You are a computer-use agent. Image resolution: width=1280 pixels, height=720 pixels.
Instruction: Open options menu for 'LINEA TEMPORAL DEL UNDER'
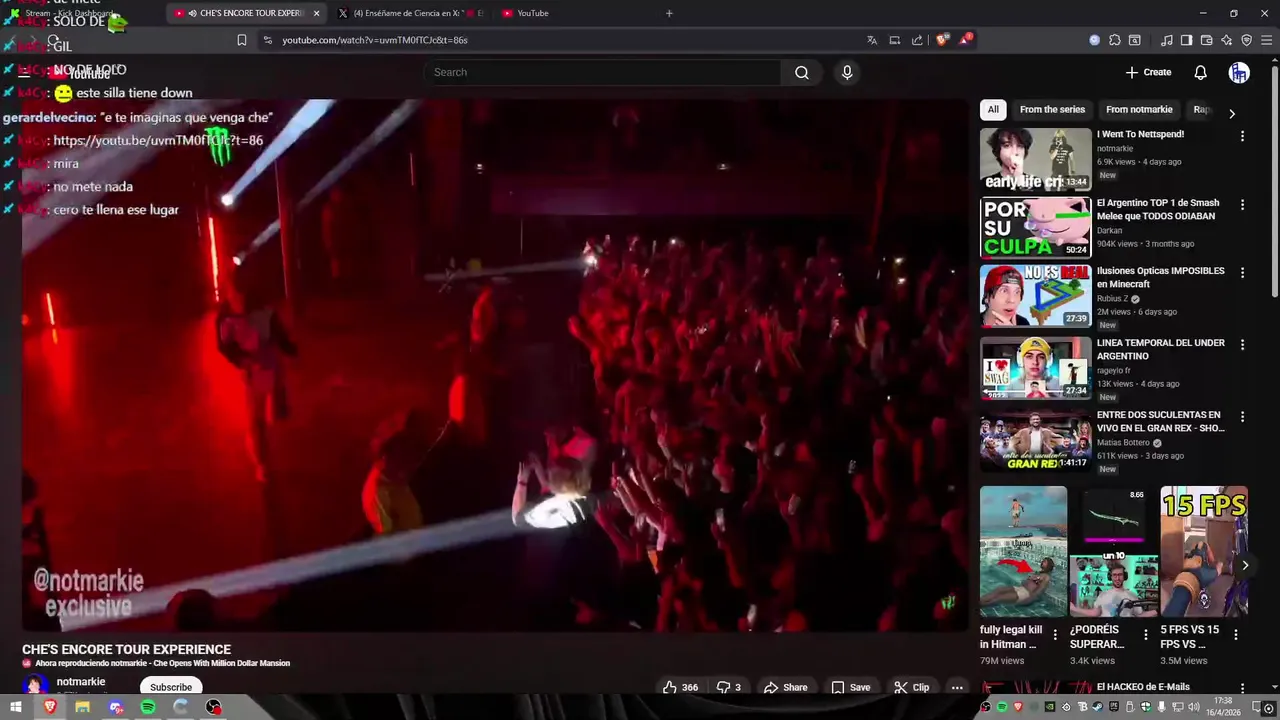pyautogui.click(x=1242, y=345)
